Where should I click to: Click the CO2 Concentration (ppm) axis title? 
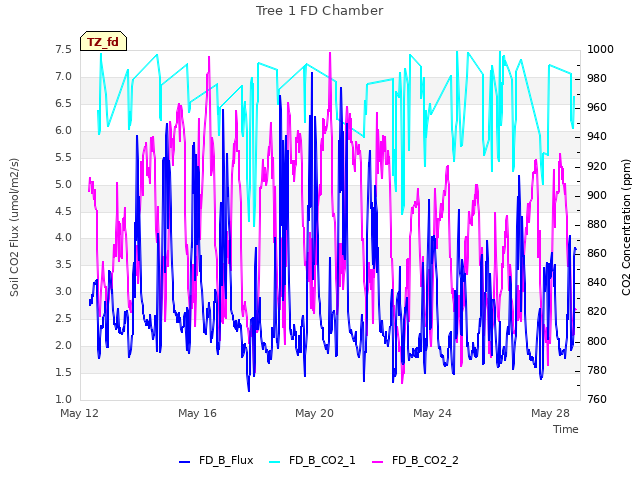[x=626, y=227]
